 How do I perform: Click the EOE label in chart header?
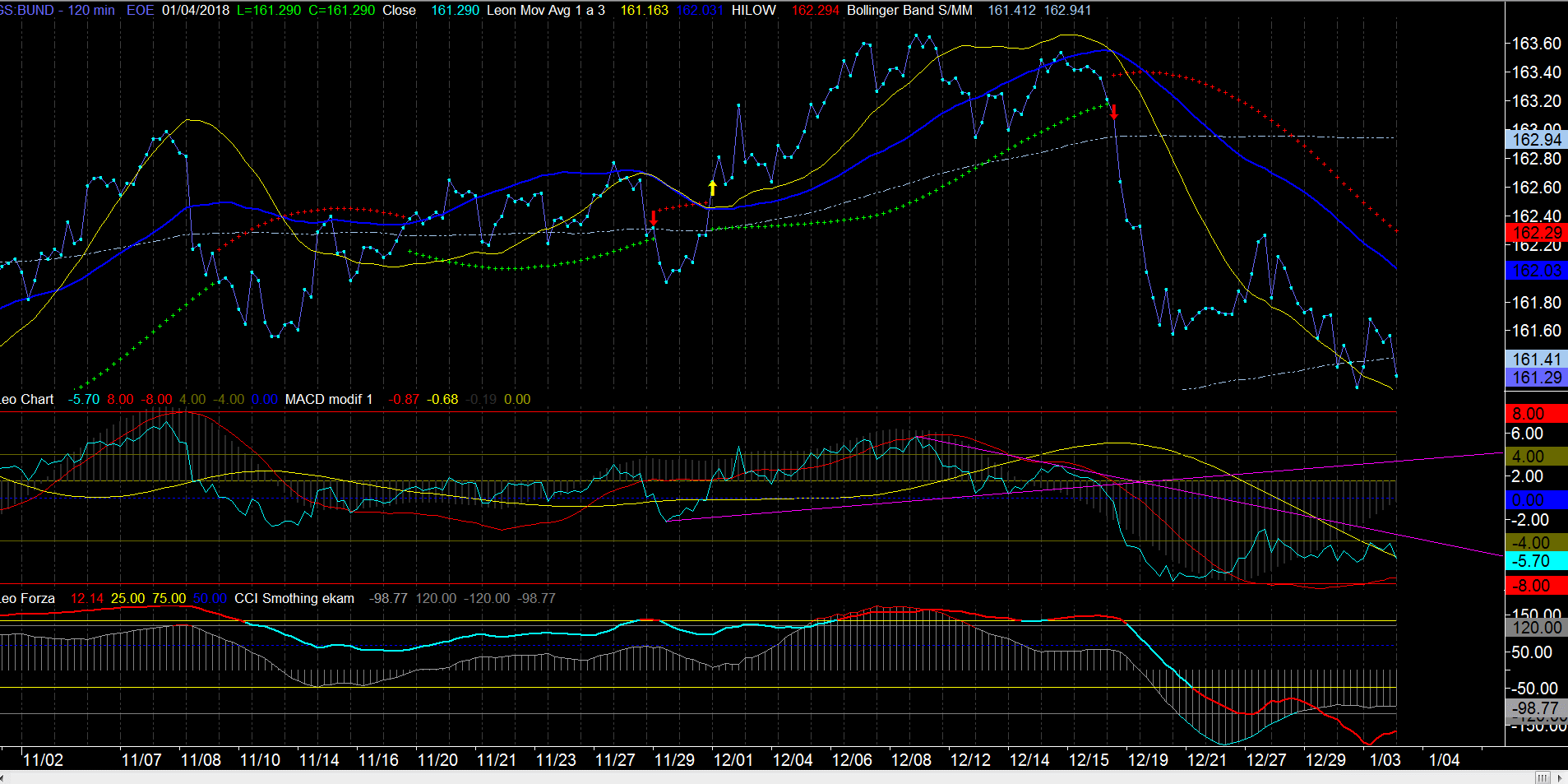(140, 11)
